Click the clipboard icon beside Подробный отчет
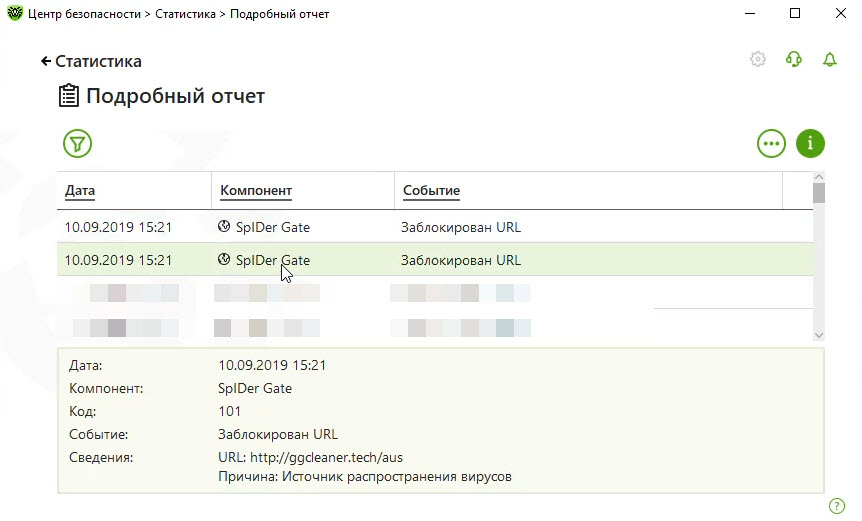This screenshot has width=862, height=521. (69, 96)
